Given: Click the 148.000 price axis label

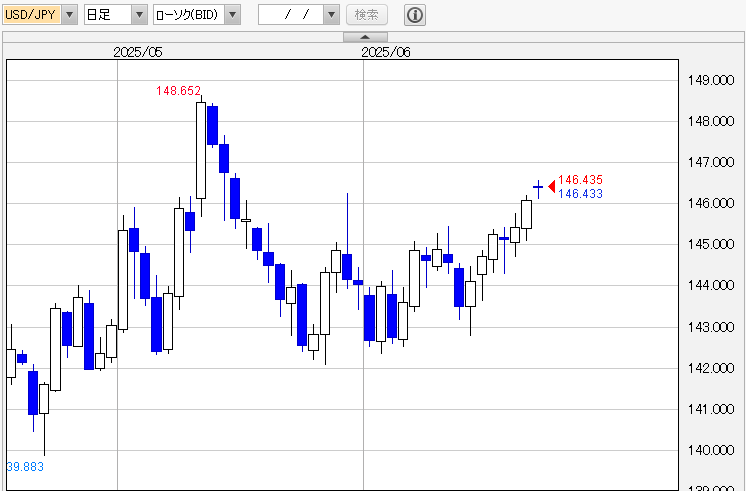Looking at the screenshot, I should tap(711, 121).
